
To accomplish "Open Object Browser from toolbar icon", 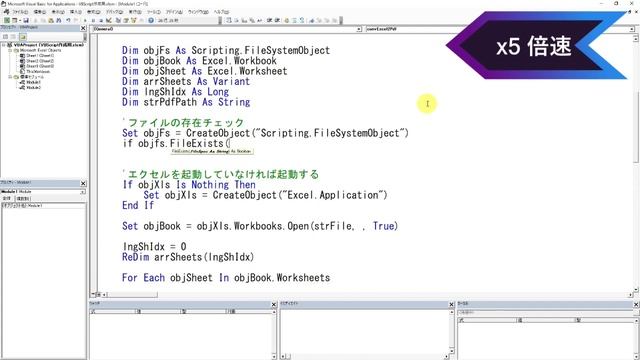I will [133, 20].
